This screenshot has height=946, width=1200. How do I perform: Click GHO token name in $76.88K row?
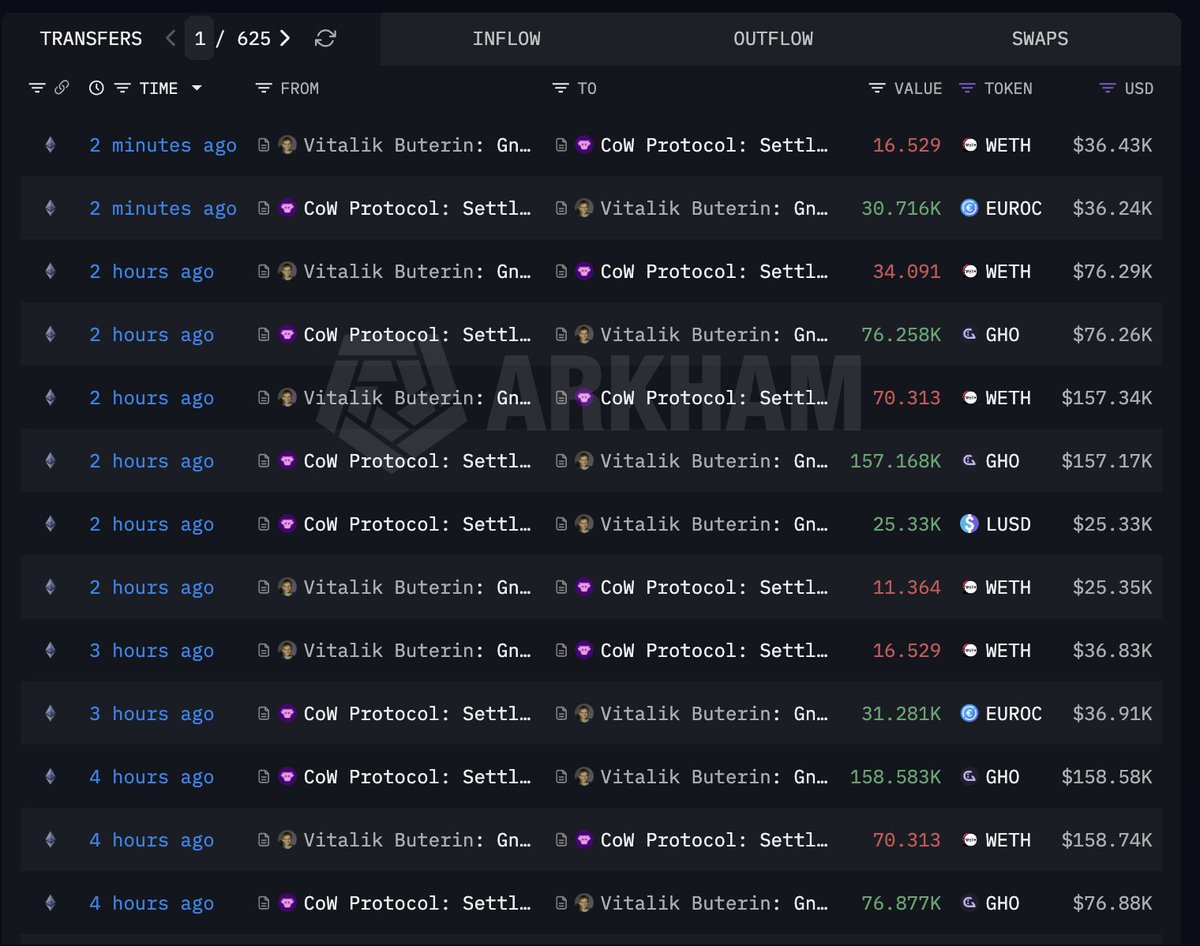click(1002, 903)
